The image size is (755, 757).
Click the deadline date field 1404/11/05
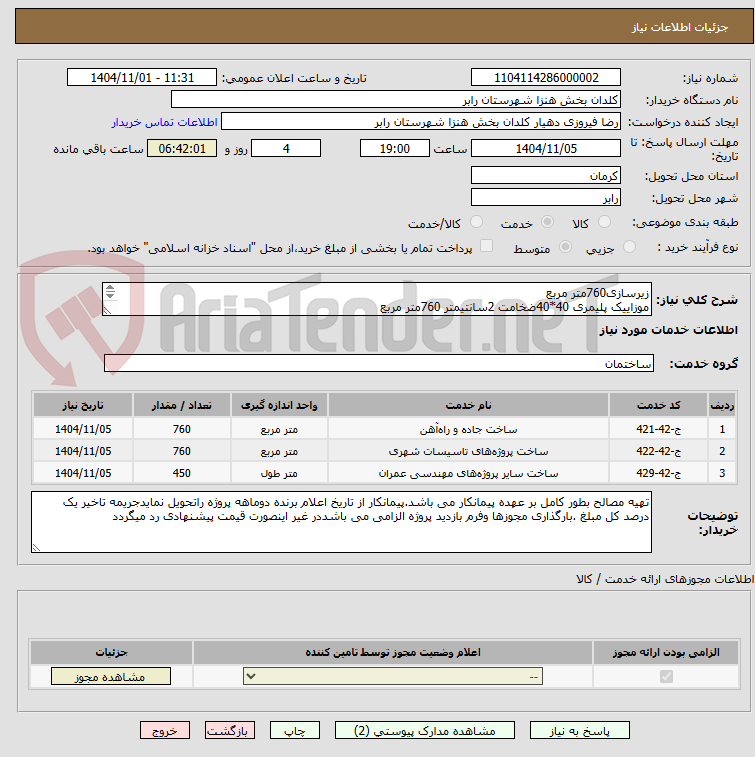click(546, 148)
